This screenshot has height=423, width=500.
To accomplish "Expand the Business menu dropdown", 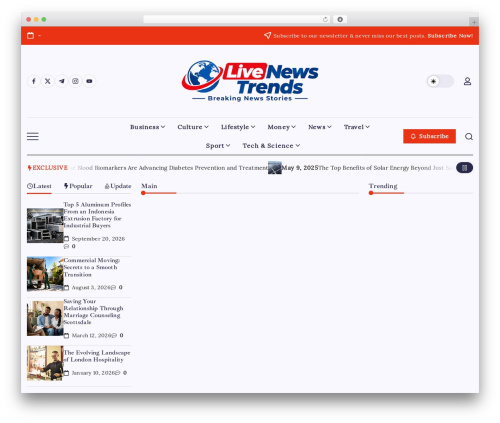I will 147,127.
